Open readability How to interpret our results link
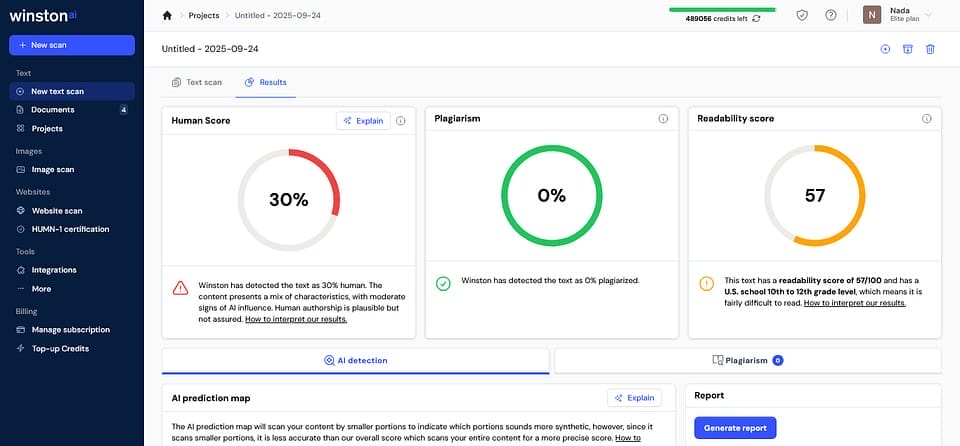 (x=854, y=303)
